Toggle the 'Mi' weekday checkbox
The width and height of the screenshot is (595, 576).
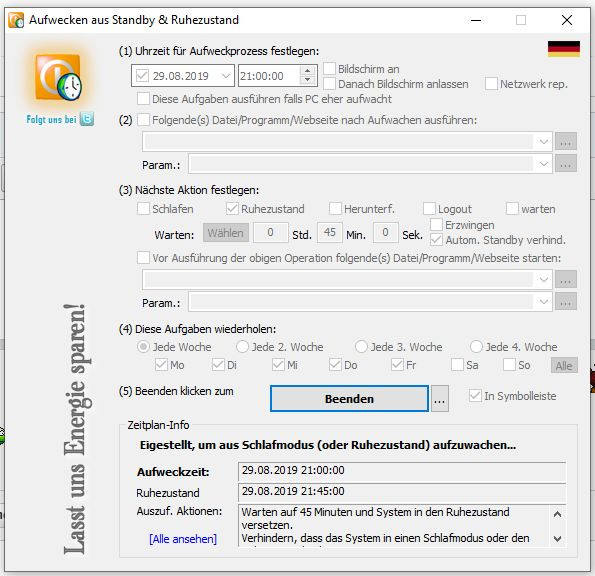click(278, 365)
